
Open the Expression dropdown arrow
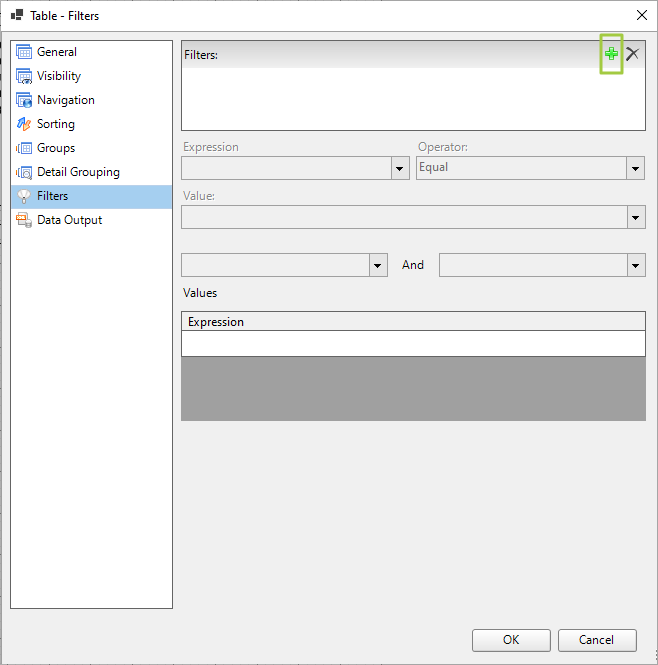pos(399,169)
